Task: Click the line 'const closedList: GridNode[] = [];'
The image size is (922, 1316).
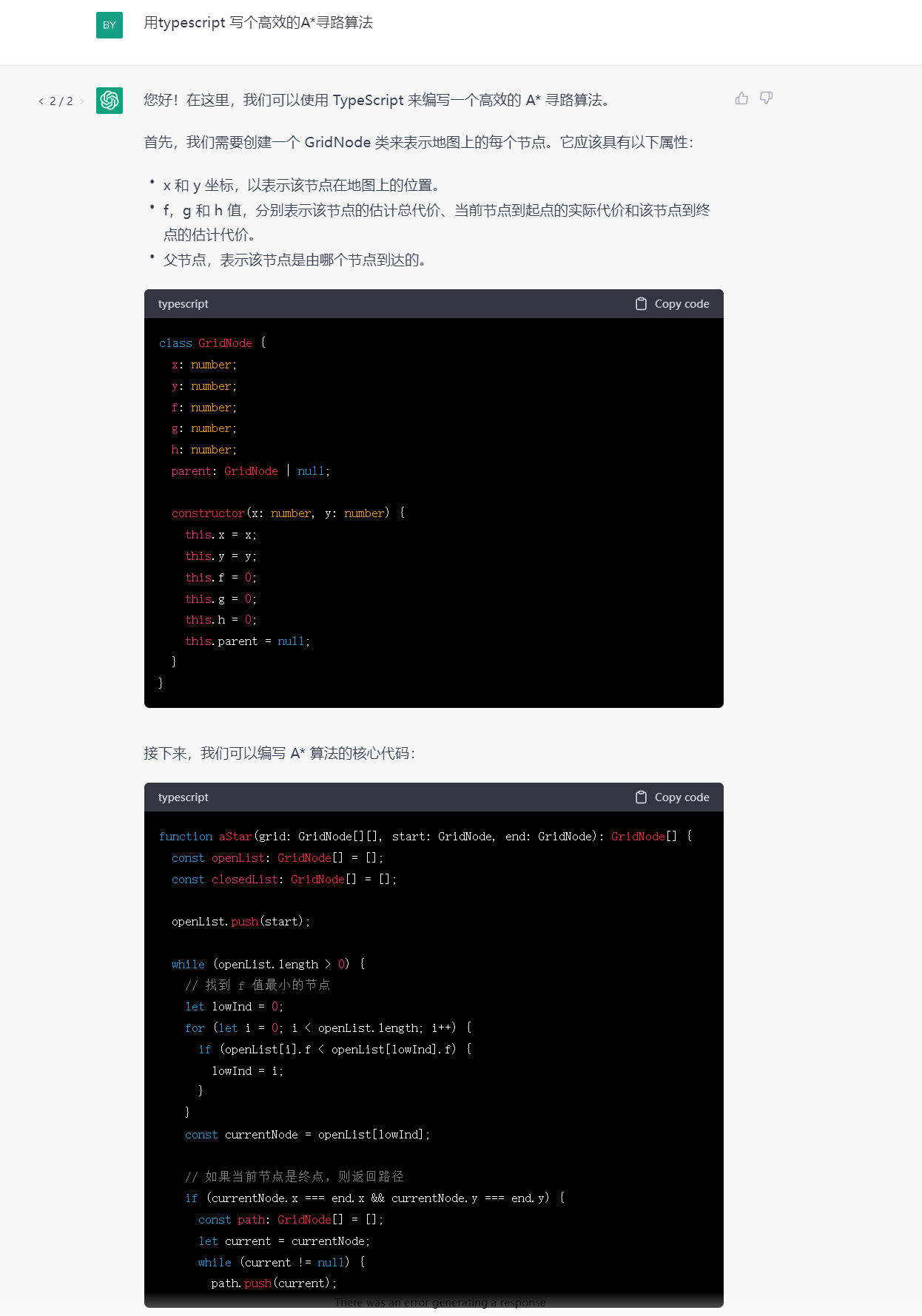Action: (284, 880)
